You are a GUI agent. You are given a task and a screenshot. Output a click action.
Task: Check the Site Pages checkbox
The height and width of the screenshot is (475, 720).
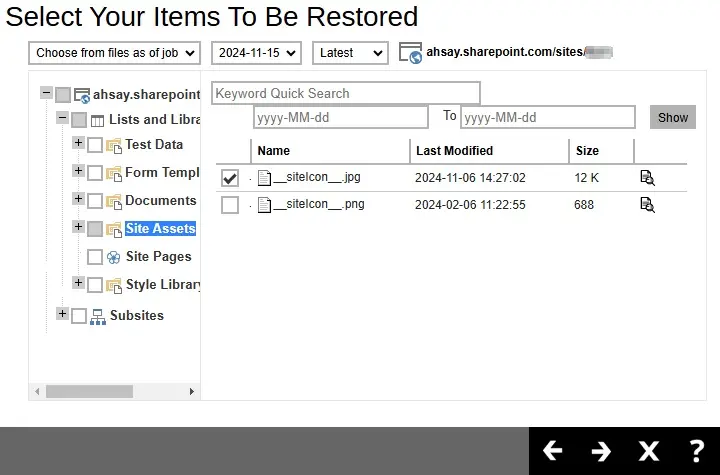click(x=95, y=257)
